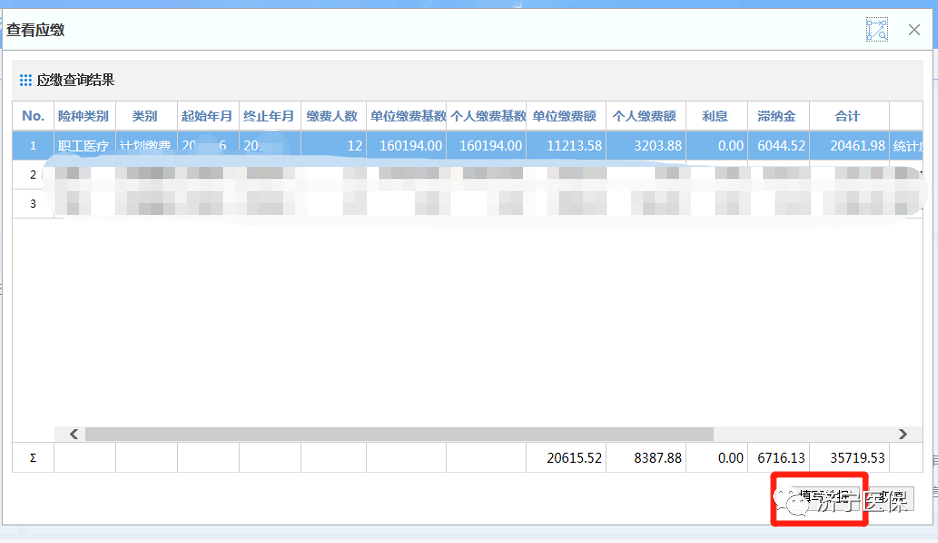Sort by the 险种类别 column header
Image resolution: width=938 pixels, height=543 pixels.
point(84,116)
